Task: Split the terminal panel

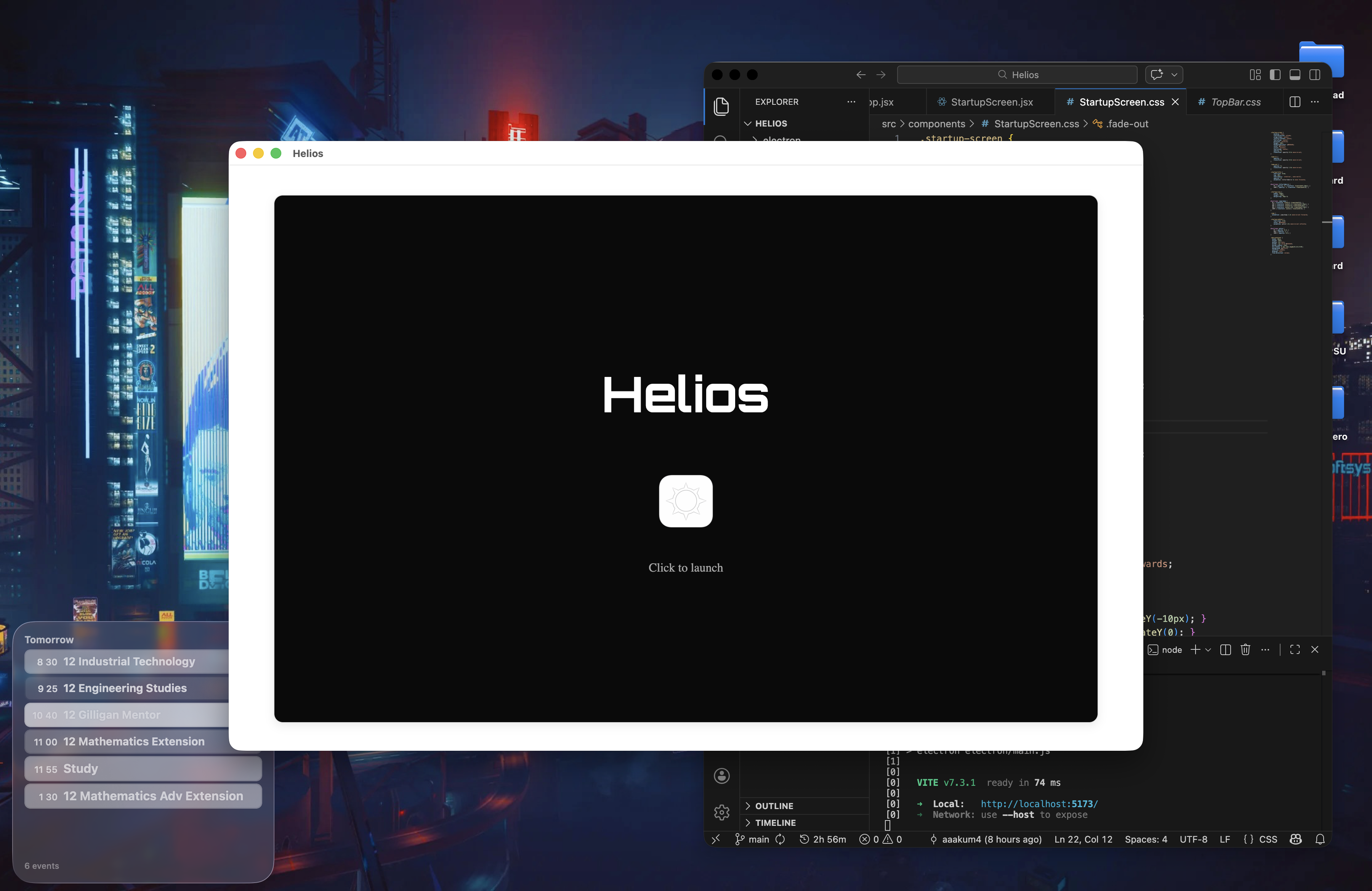Action: [x=1226, y=649]
